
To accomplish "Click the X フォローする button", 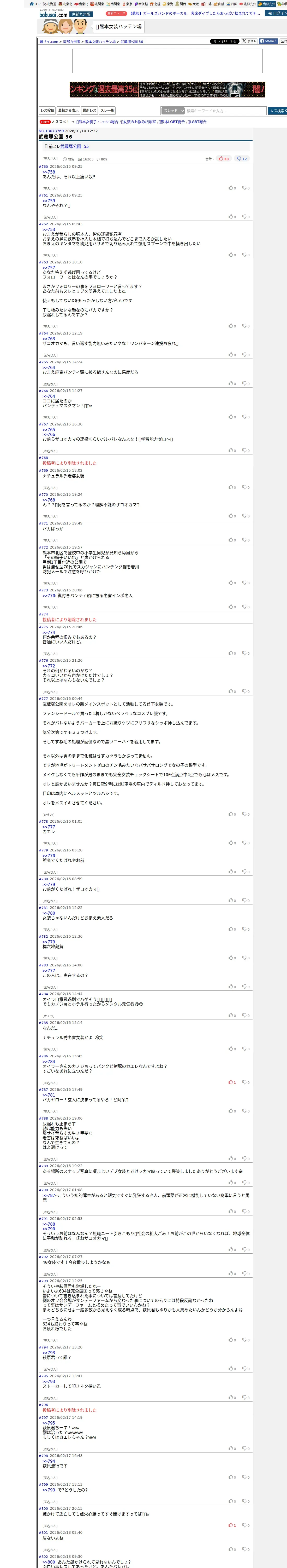I will coord(224,41).
